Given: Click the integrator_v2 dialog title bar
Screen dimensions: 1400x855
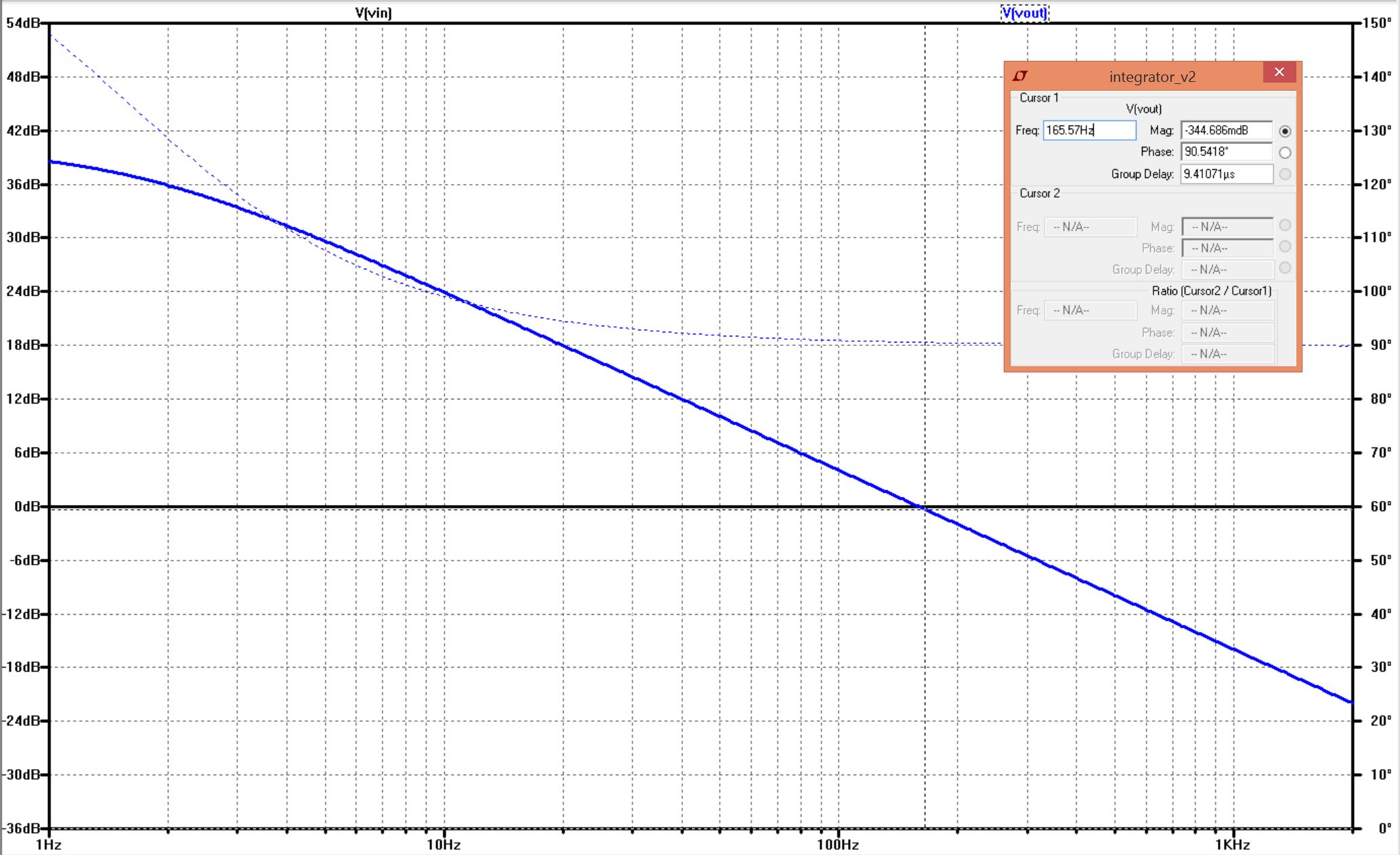Looking at the screenshot, I should [1151, 76].
